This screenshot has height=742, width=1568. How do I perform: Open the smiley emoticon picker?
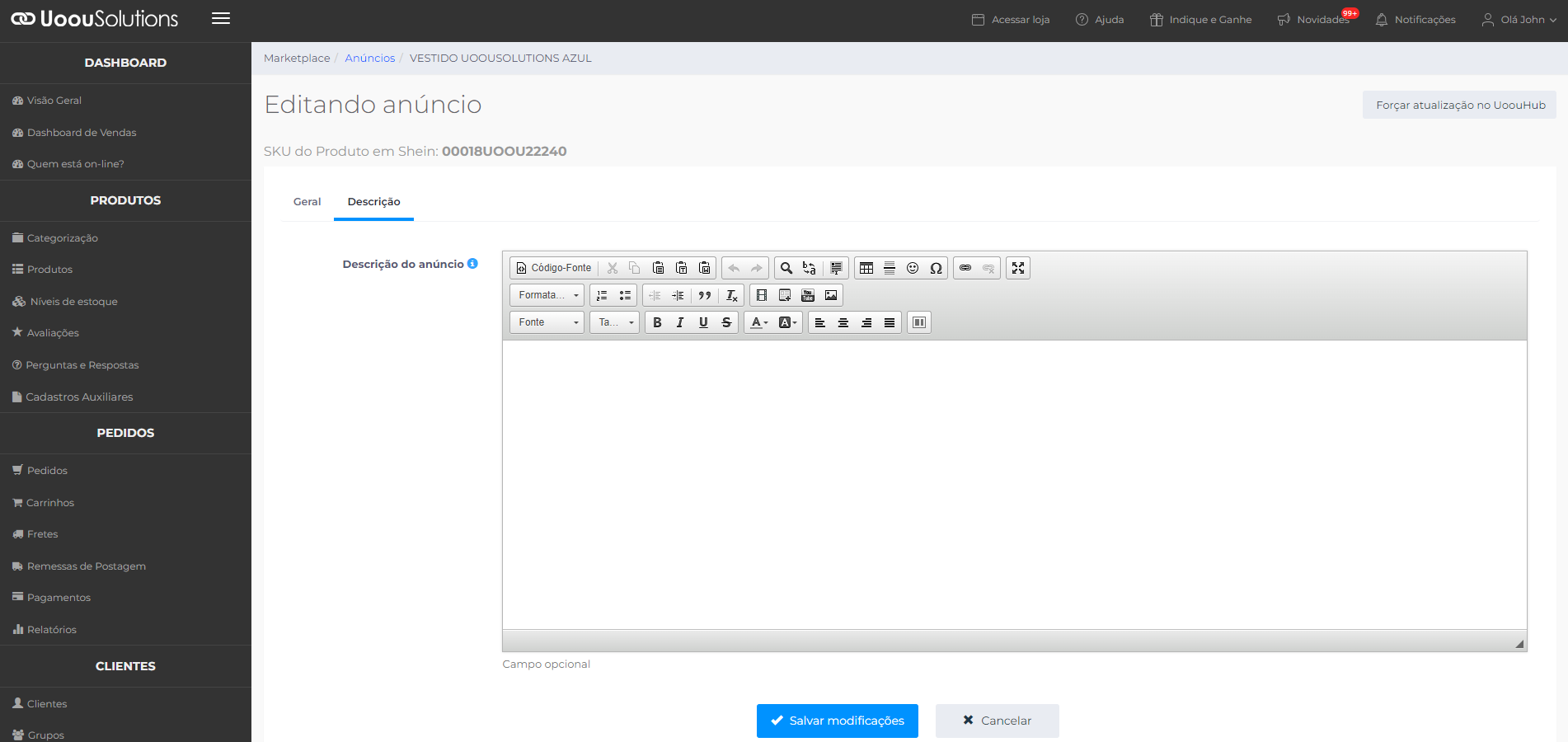(913, 268)
